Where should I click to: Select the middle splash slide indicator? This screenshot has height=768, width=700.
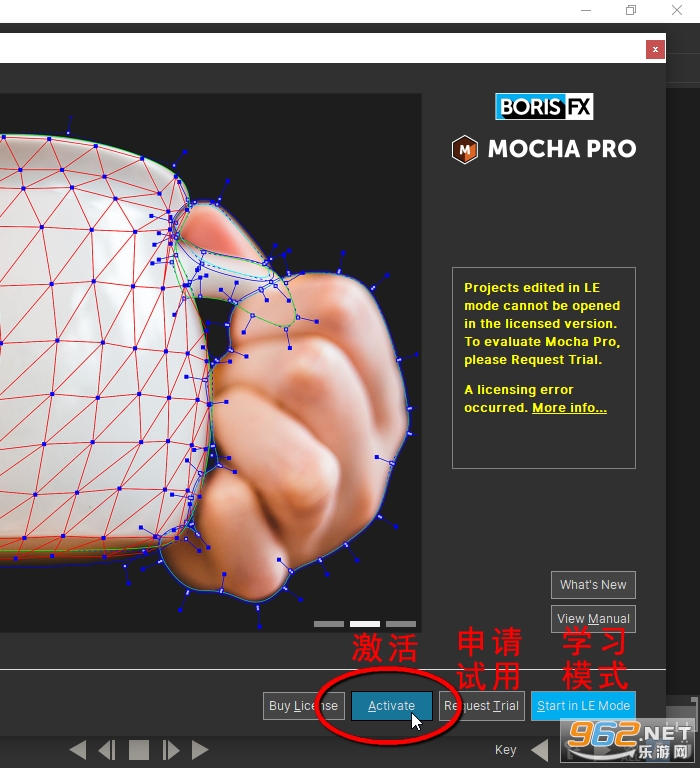pyautogui.click(x=365, y=624)
